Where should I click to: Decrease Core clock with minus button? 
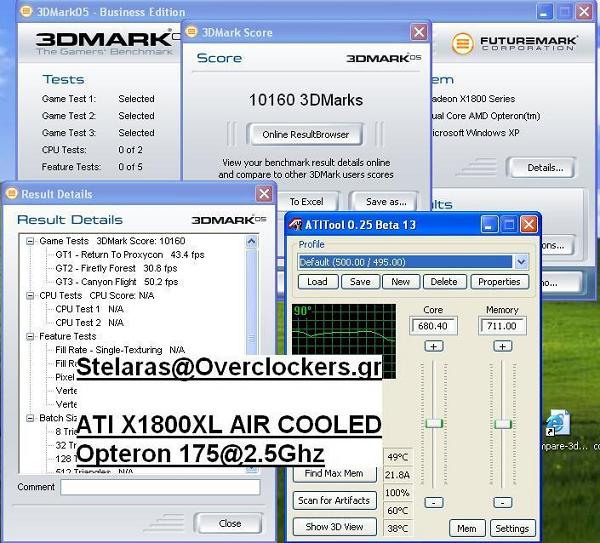[x=434, y=502]
